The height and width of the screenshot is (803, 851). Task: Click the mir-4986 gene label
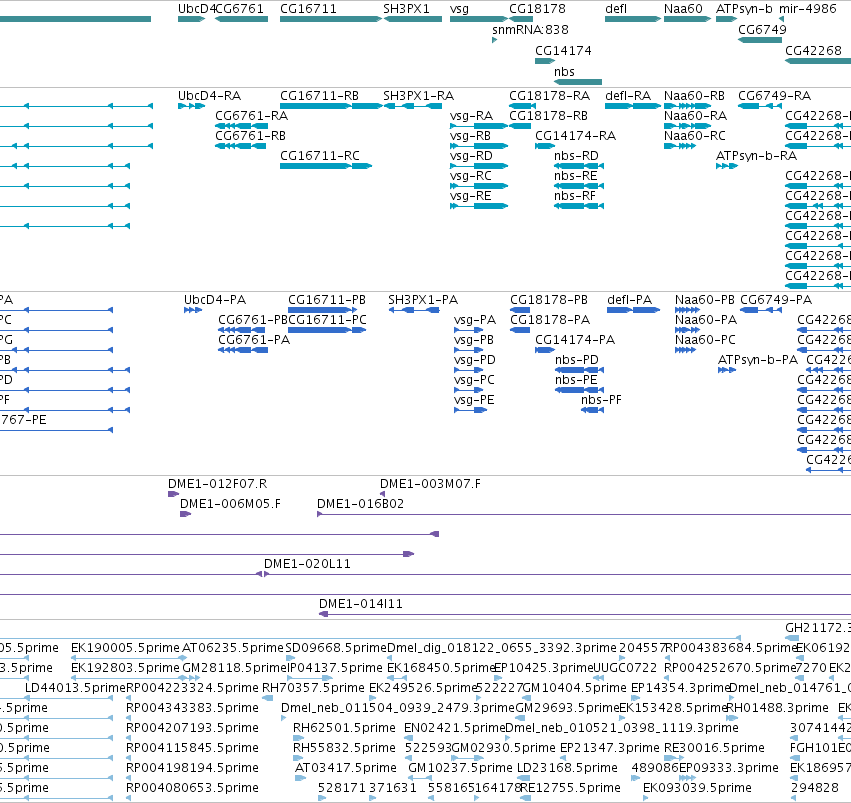808,9
